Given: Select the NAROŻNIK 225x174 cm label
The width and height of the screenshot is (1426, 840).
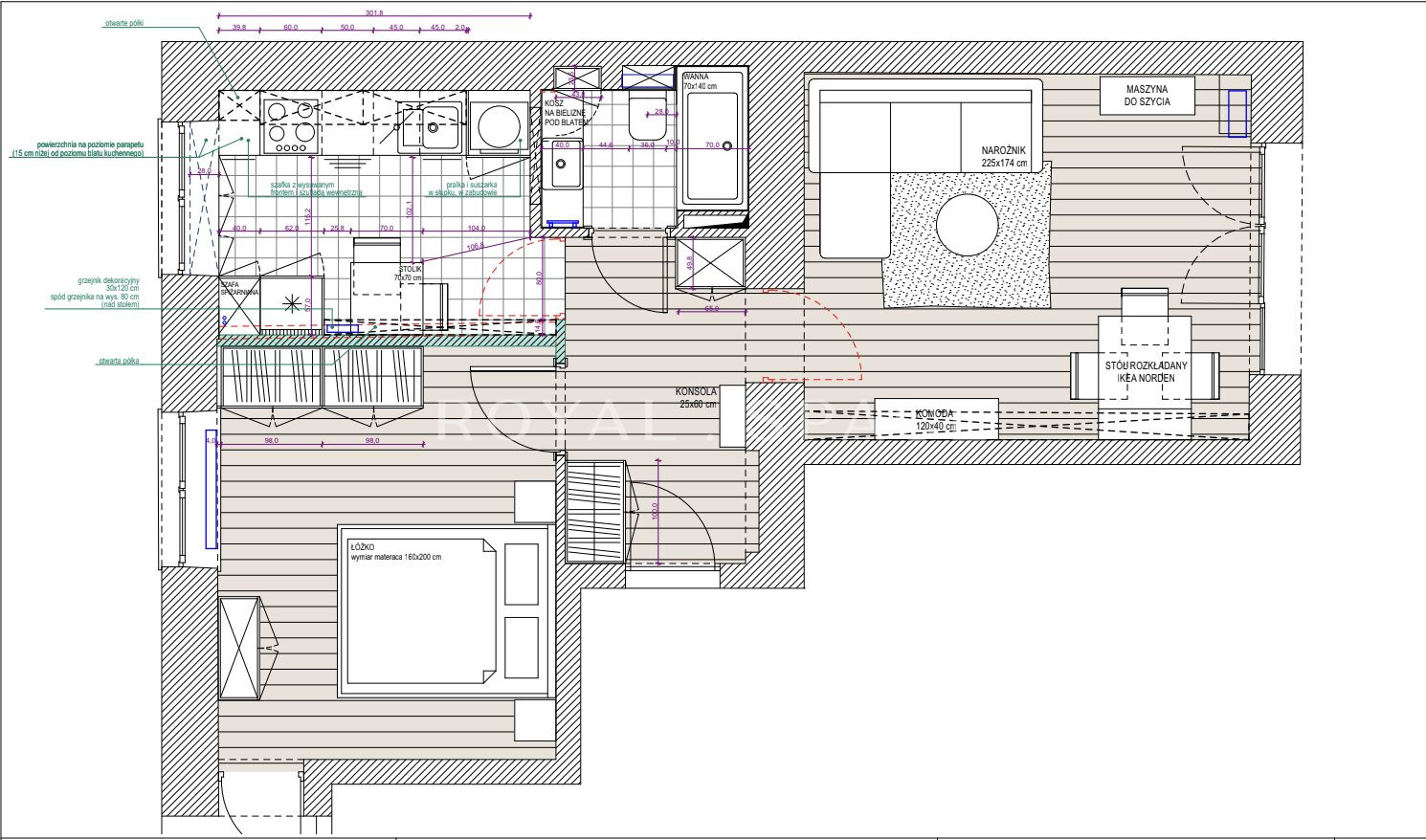Looking at the screenshot, I should click(1004, 157).
